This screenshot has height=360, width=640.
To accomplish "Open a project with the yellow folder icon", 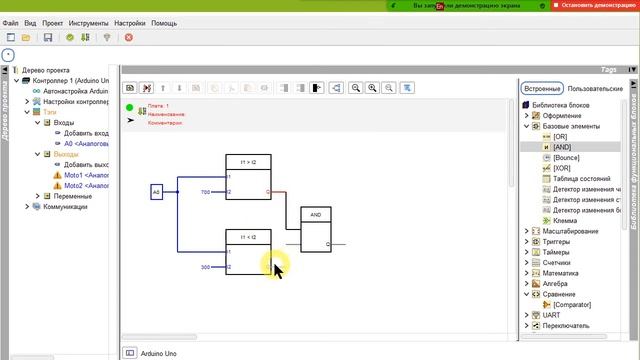I will pos(26,38).
